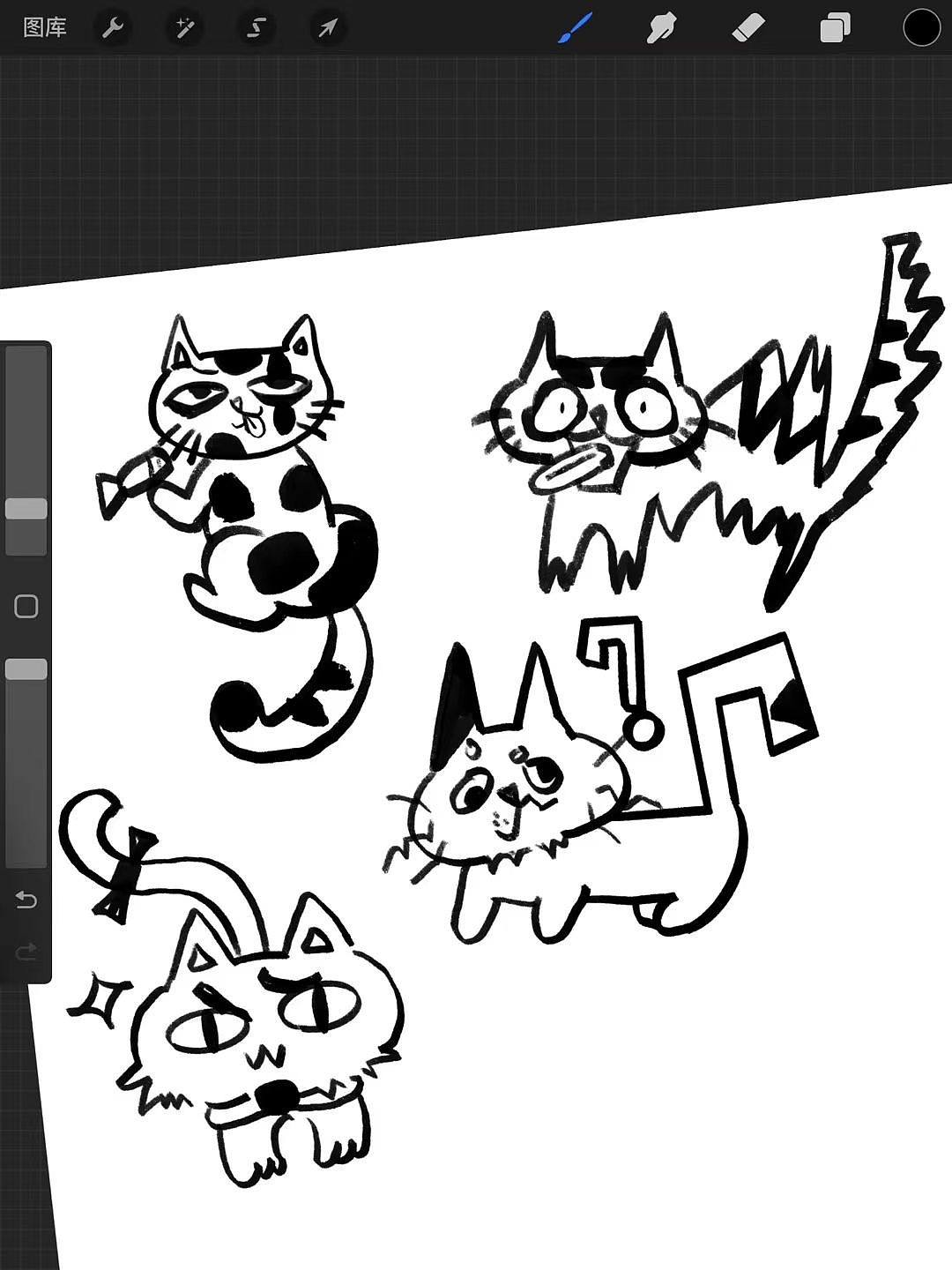
Task: Click the brush size slider handle
Action: click(26, 508)
